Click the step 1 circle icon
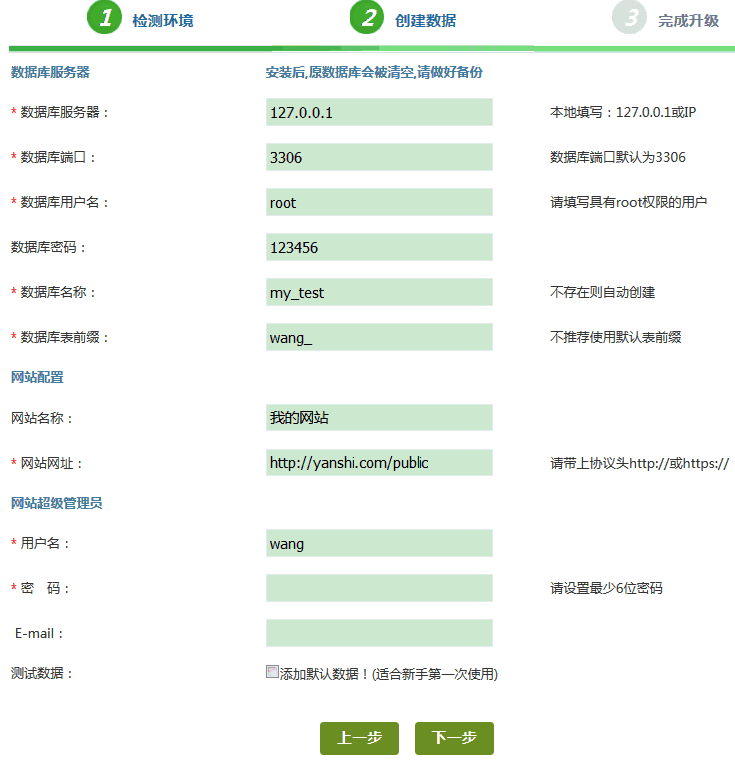 (x=104, y=18)
